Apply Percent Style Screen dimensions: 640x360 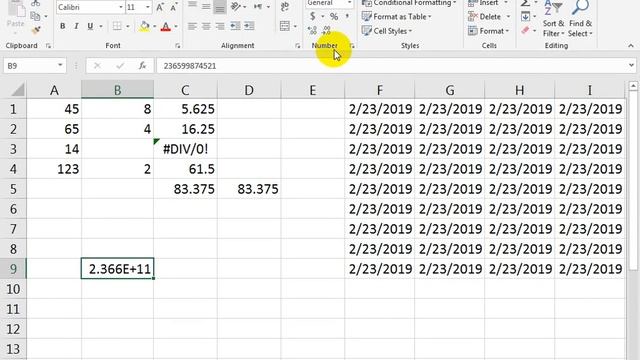(x=334, y=16)
